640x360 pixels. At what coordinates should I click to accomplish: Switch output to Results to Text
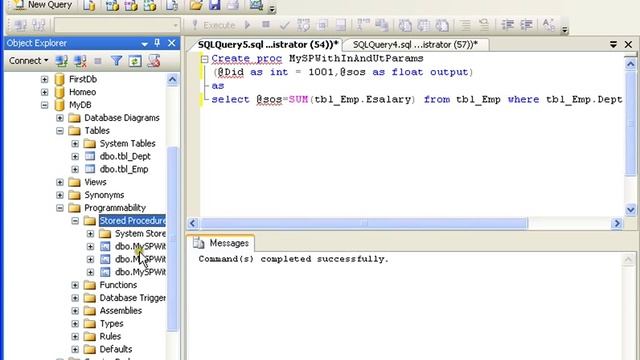pyautogui.click(x=405, y=25)
